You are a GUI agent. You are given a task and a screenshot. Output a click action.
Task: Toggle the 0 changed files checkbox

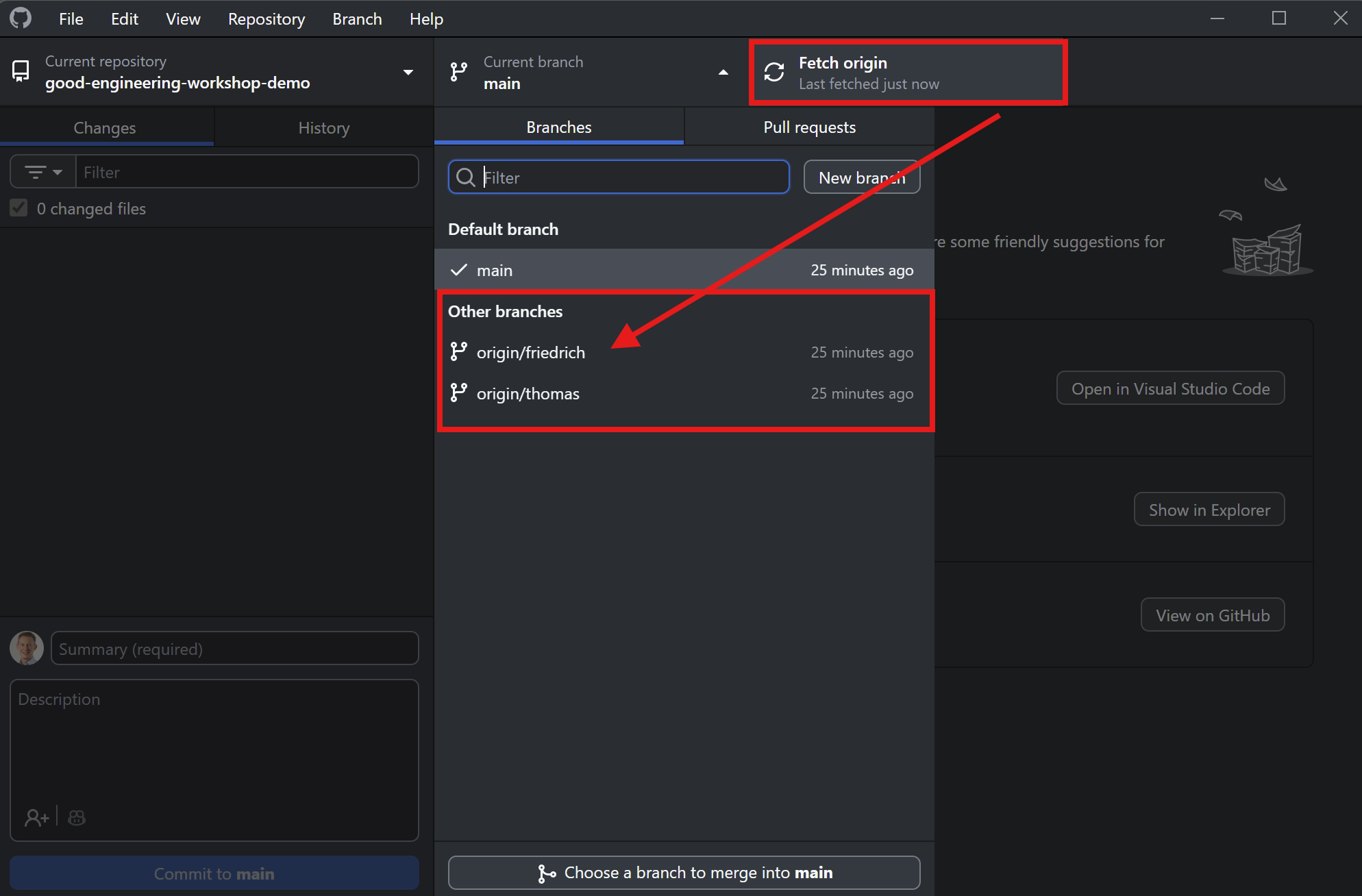pos(19,208)
